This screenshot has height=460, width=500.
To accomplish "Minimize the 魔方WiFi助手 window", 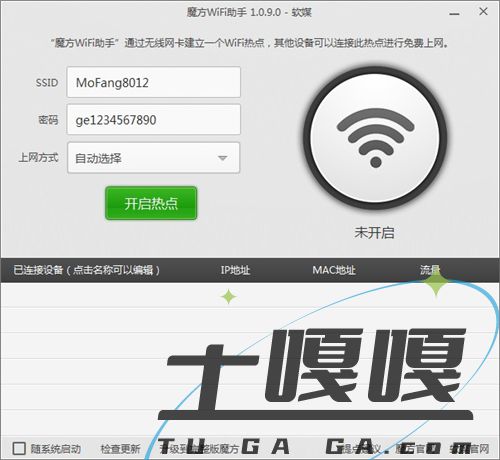I will tap(454, 13).
